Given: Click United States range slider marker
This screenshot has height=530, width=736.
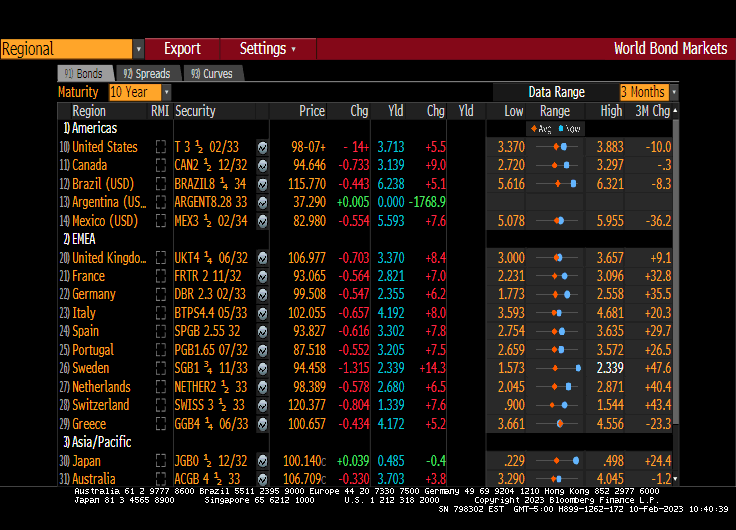Looking at the screenshot, I should click(564, 147).
